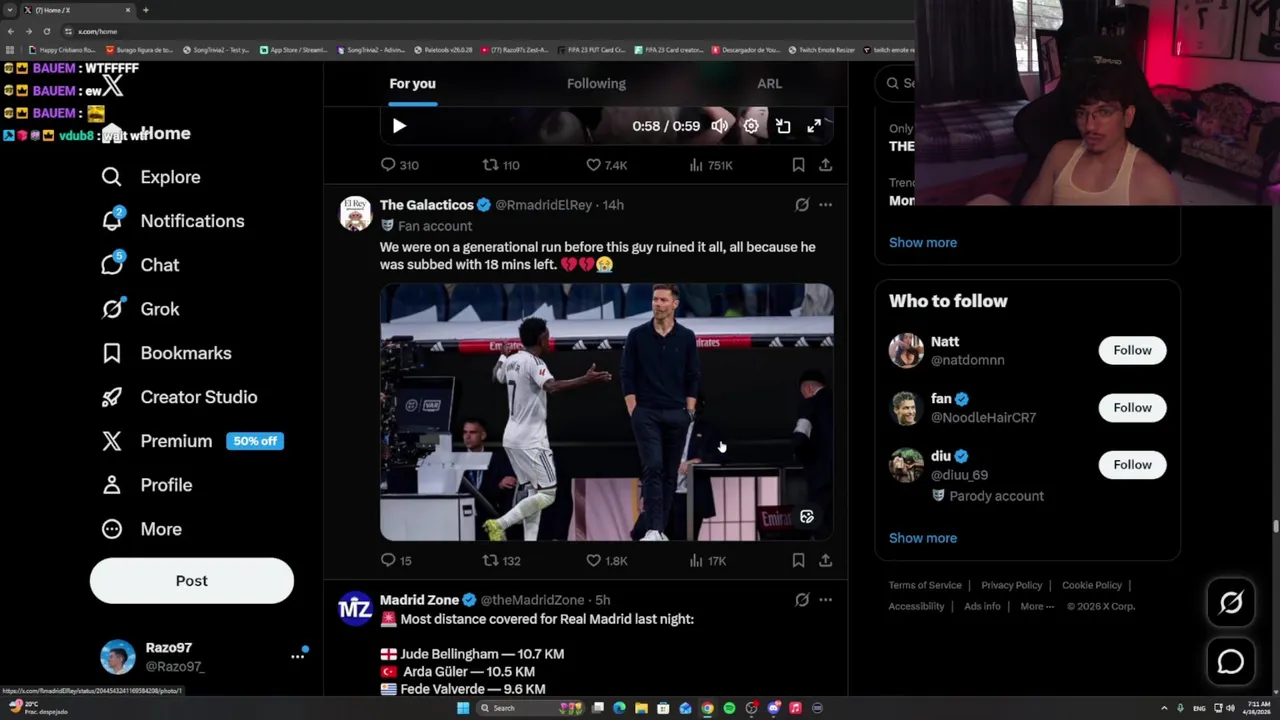
Task: Click the page vertical scrollbar
Action: click(1275, 527)
